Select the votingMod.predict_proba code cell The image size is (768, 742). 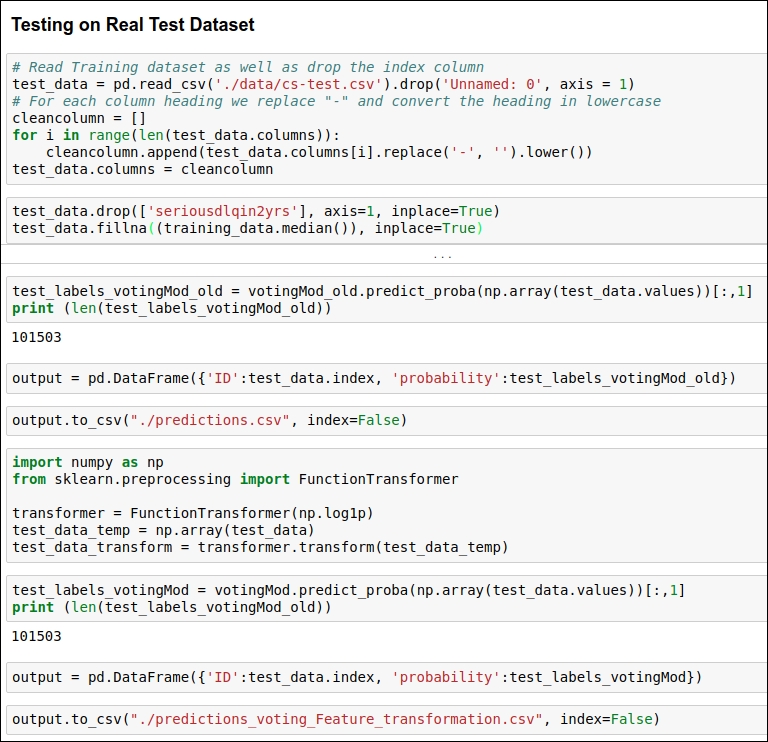click(x=386, y=598)
